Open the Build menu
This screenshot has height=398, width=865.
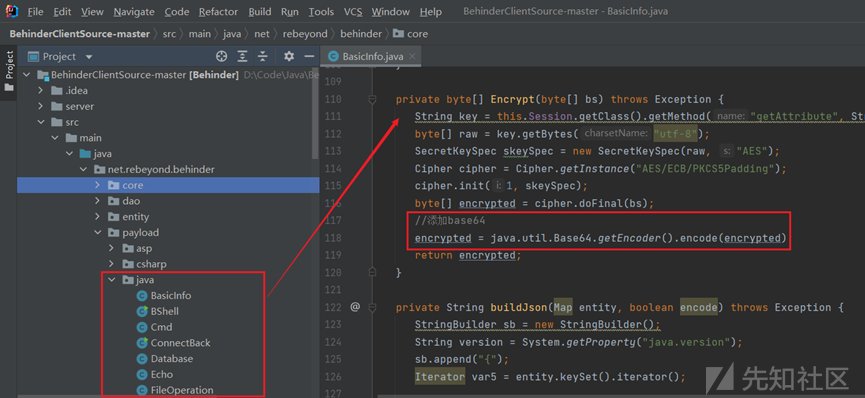(x=259, y=12)
